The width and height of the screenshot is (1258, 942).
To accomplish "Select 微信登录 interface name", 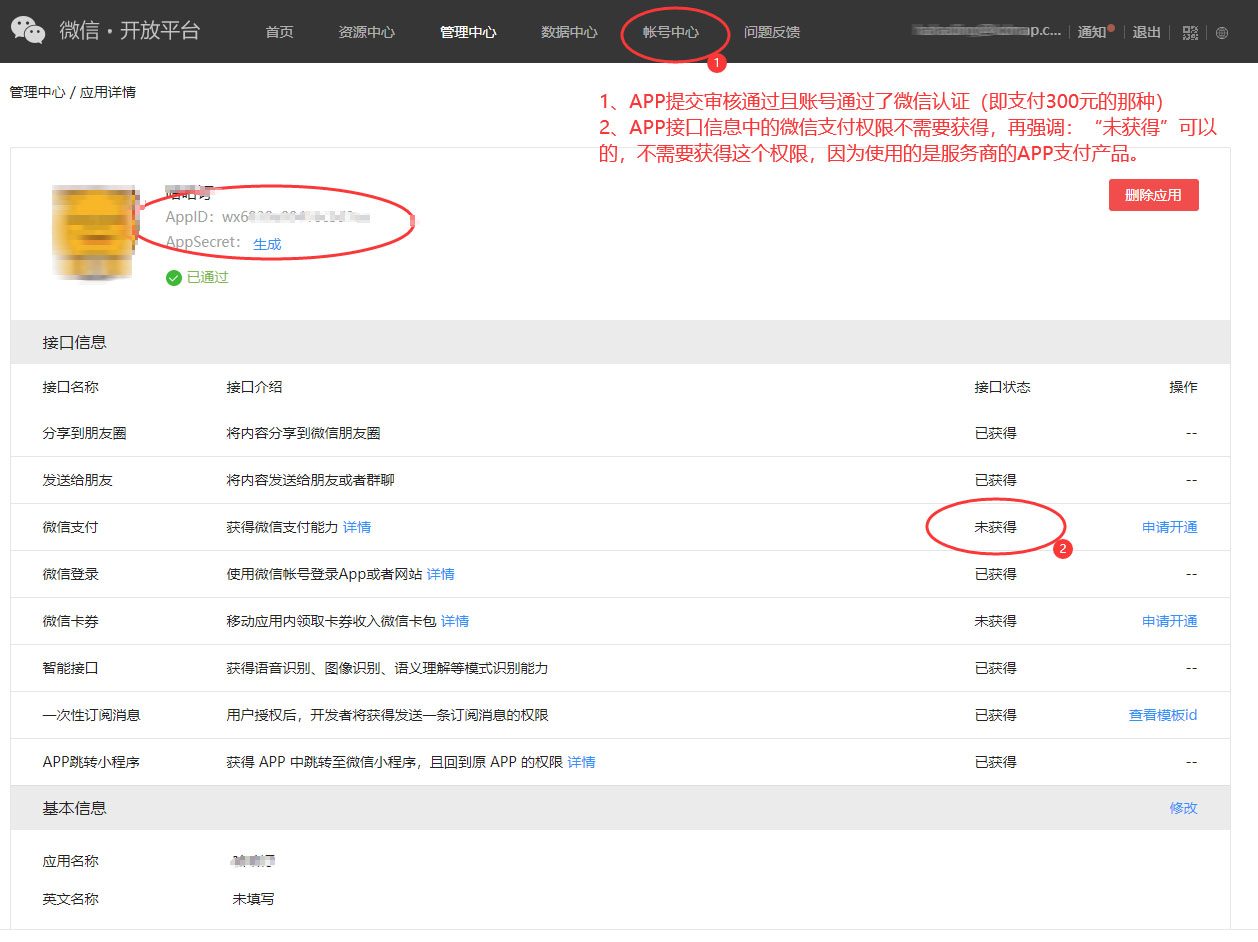I will 71,574.
